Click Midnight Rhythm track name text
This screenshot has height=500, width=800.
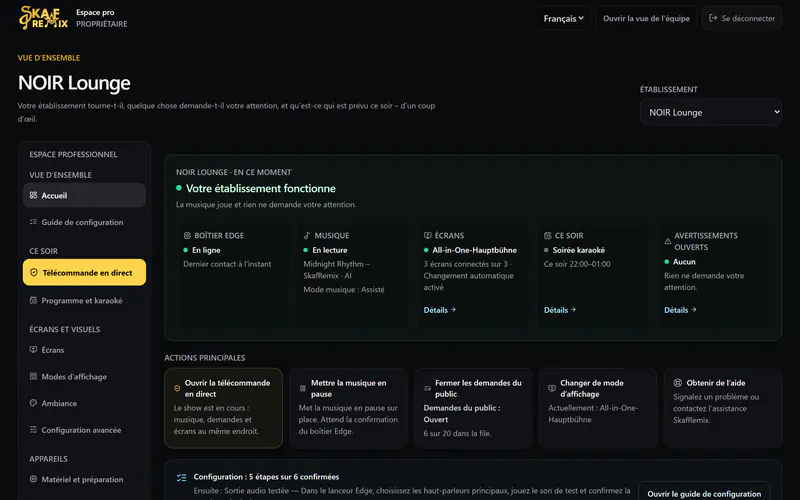click(336, 270)
